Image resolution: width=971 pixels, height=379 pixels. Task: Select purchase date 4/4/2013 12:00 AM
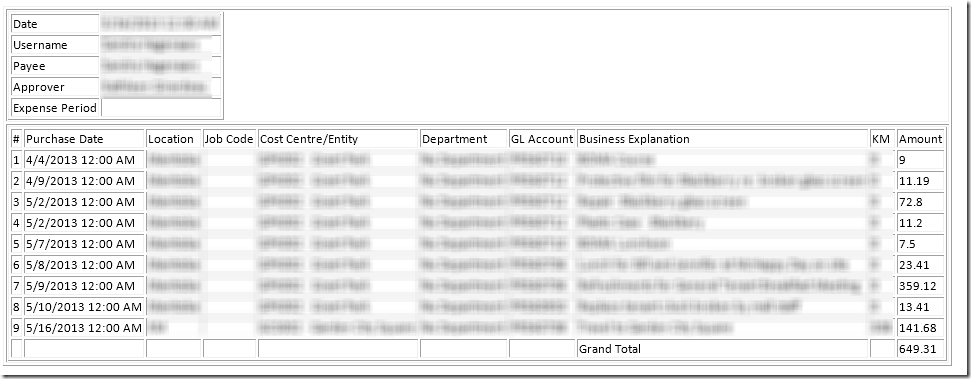[84, 160]
